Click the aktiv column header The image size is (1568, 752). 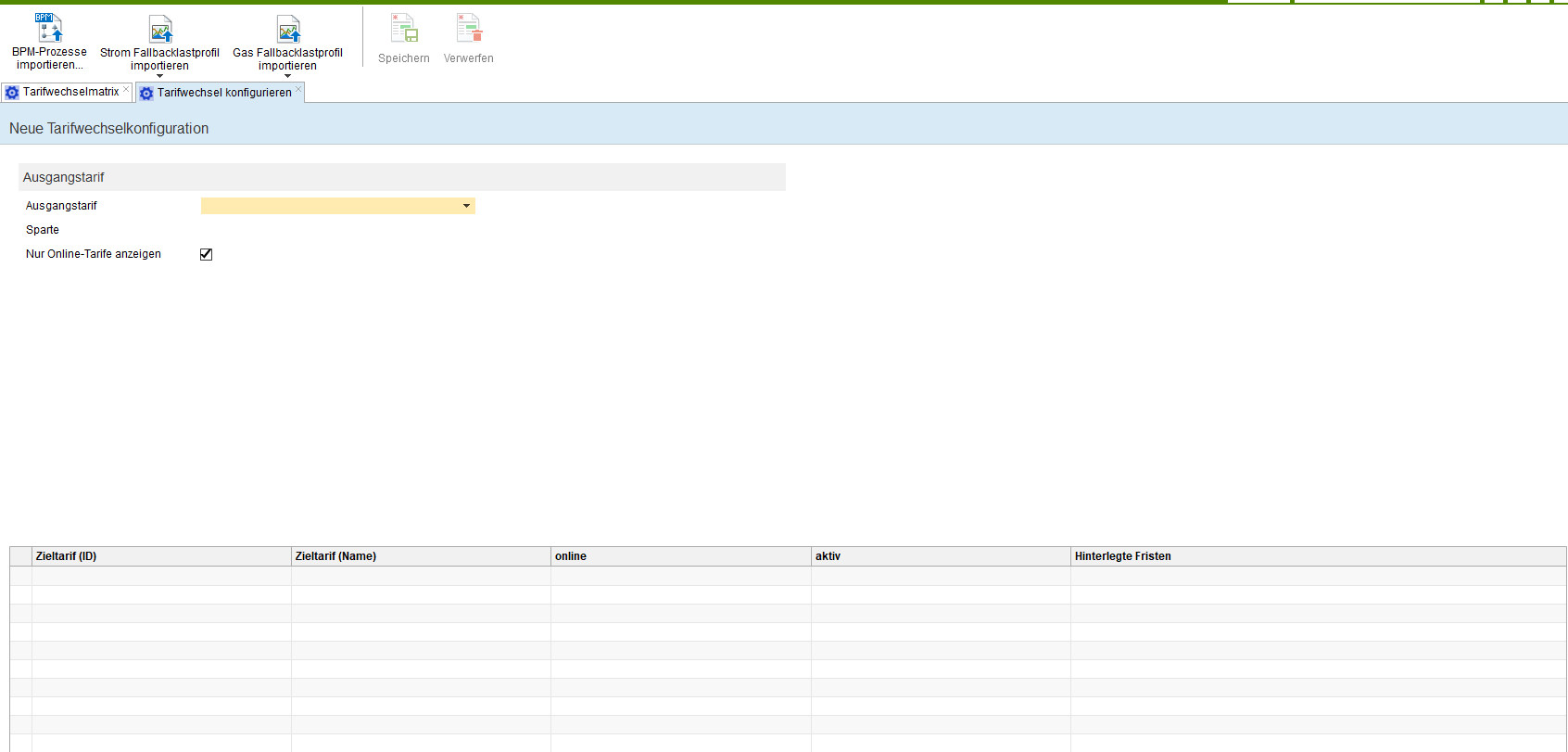coord(941,556)
